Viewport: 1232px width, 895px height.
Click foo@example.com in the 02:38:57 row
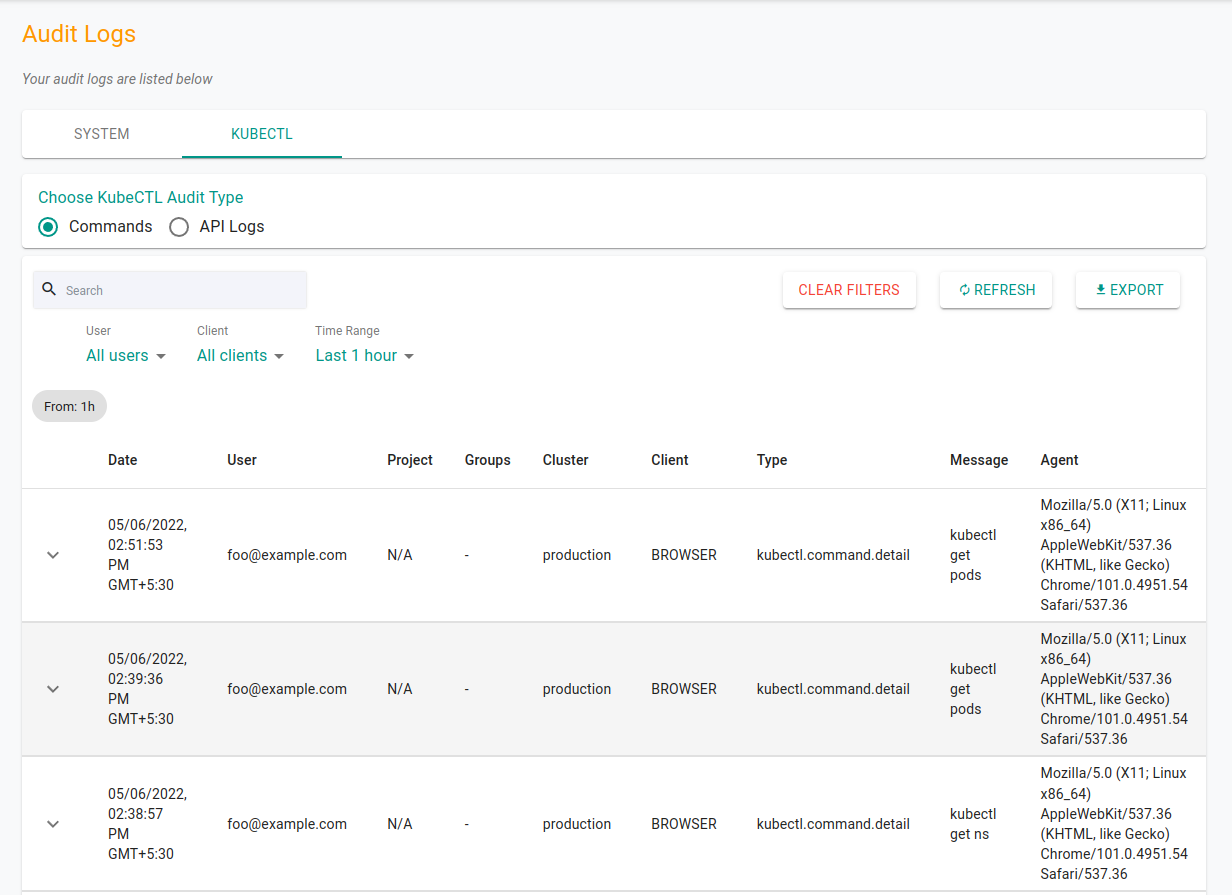(287, 824)
